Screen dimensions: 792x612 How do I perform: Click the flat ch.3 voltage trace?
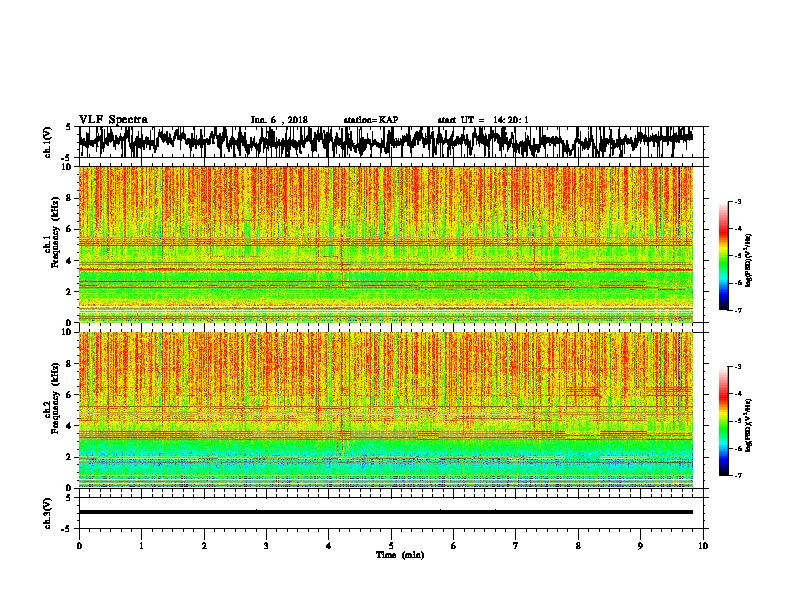[386, 512]
